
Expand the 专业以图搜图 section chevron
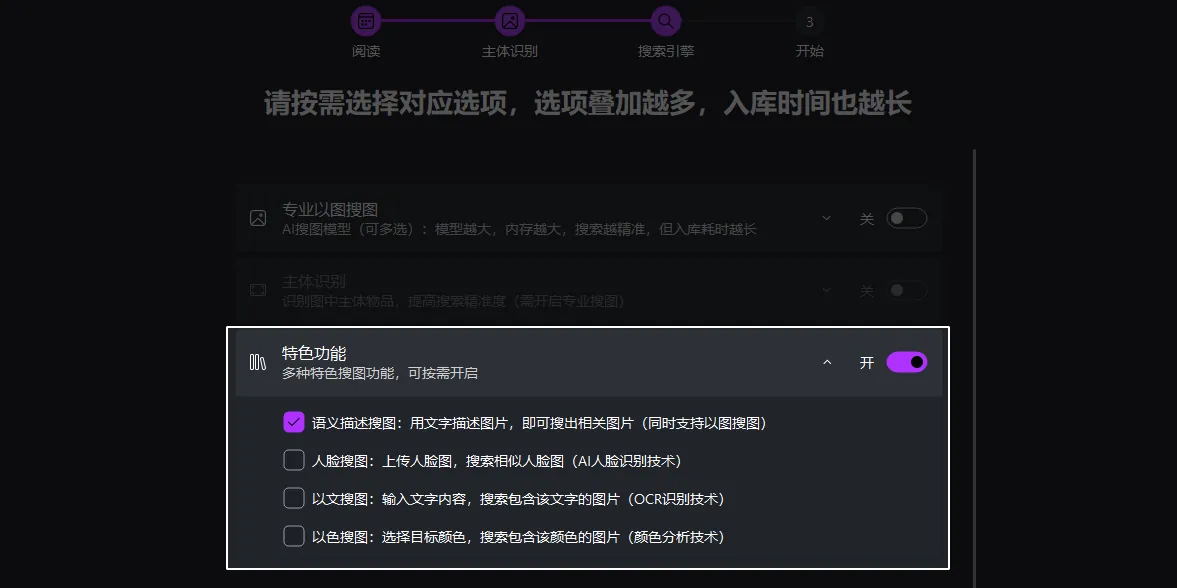coord(827,217)
